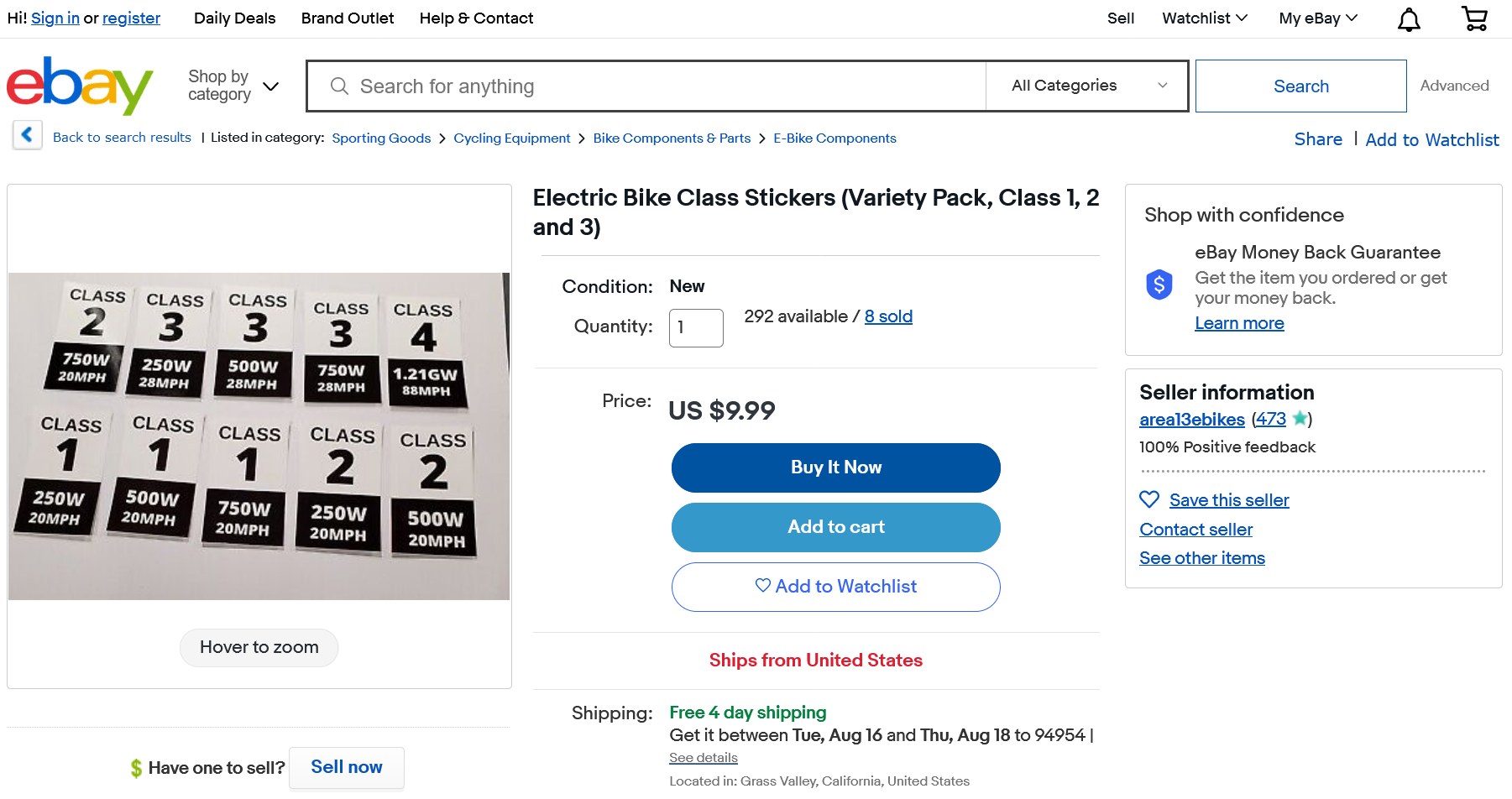Click the e-bike class stickers product image
Viewport: 1512px width, 799px height.
tap(259, 436)
